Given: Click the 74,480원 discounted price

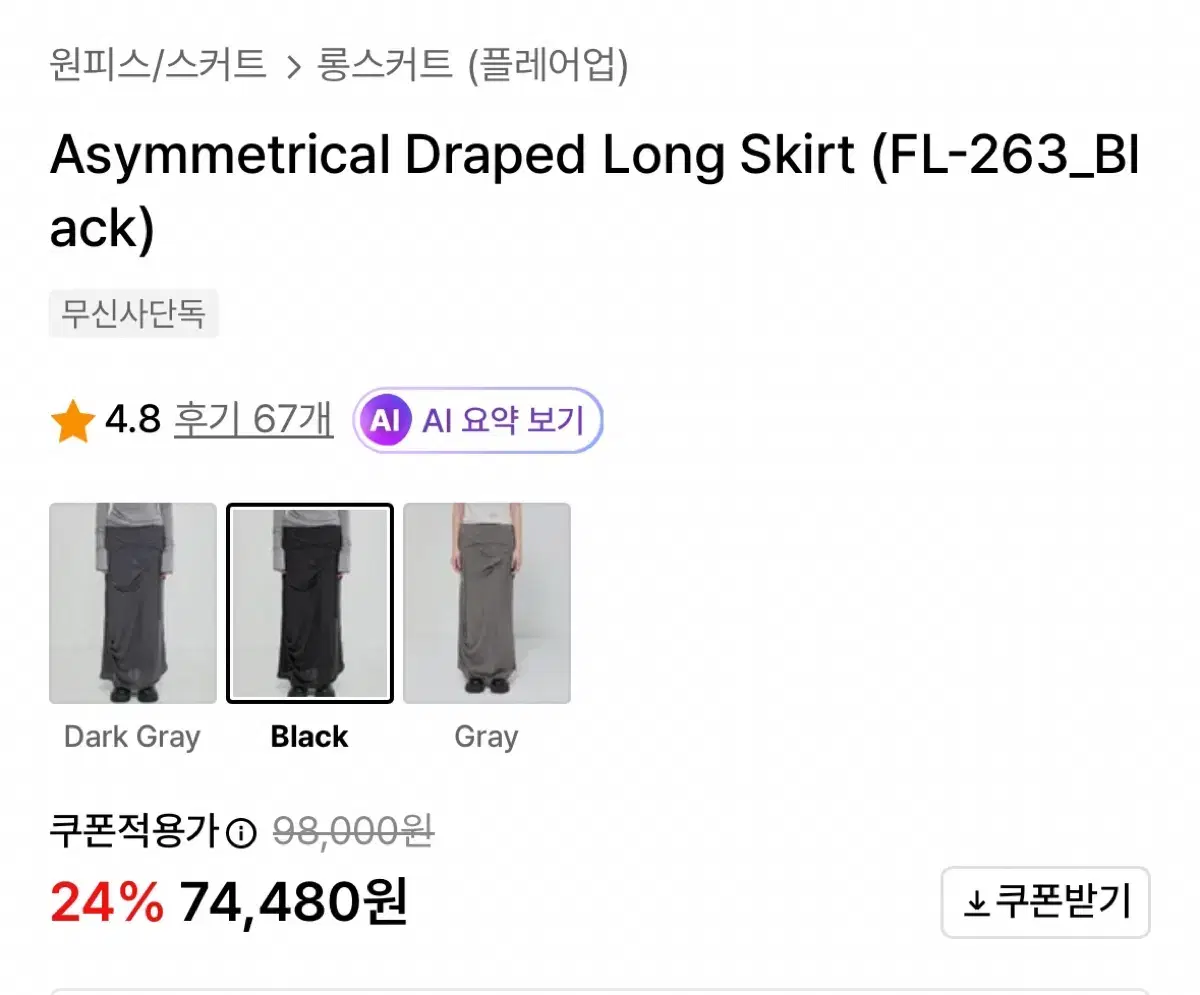Looking at the screenshot, I should [x=294, y=902].
